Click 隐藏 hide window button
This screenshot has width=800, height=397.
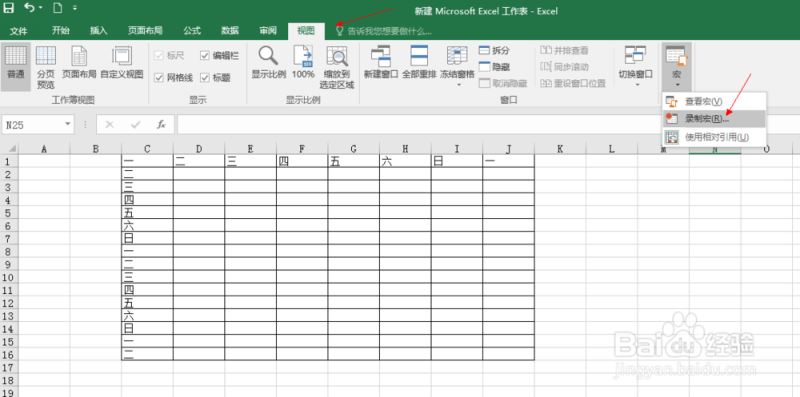[494, 67]
